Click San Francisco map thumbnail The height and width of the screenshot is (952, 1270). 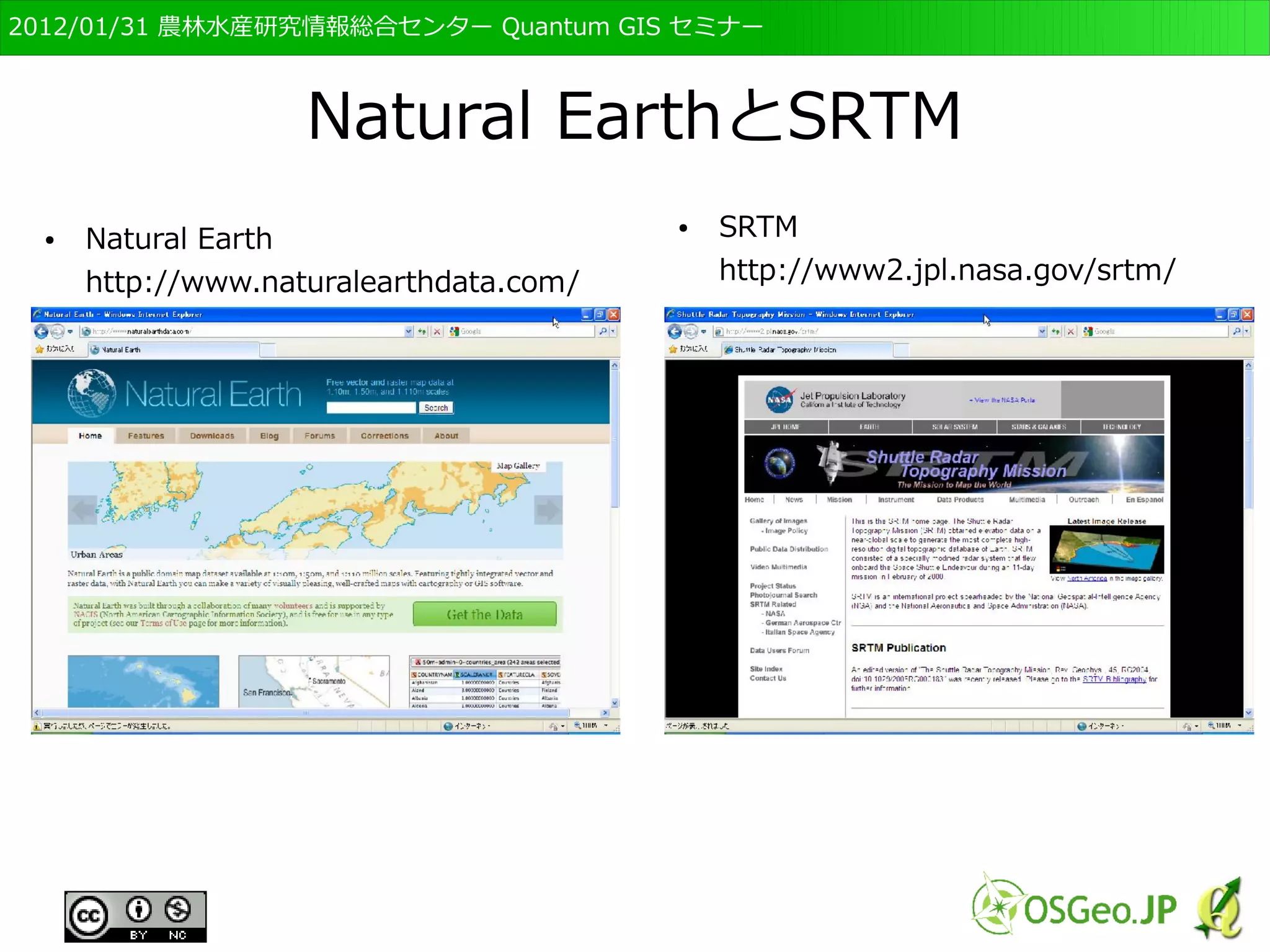pyautogui.click(x=314, y=682)
